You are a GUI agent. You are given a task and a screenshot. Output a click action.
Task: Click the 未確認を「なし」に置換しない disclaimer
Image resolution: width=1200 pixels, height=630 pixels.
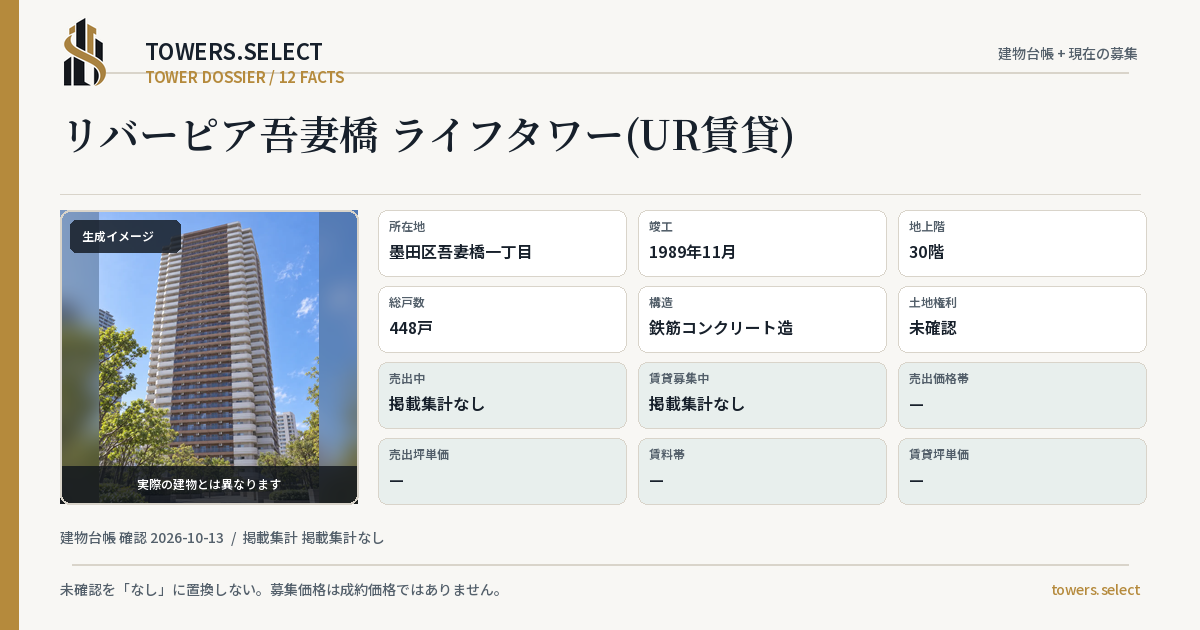(x=281, y=590)
